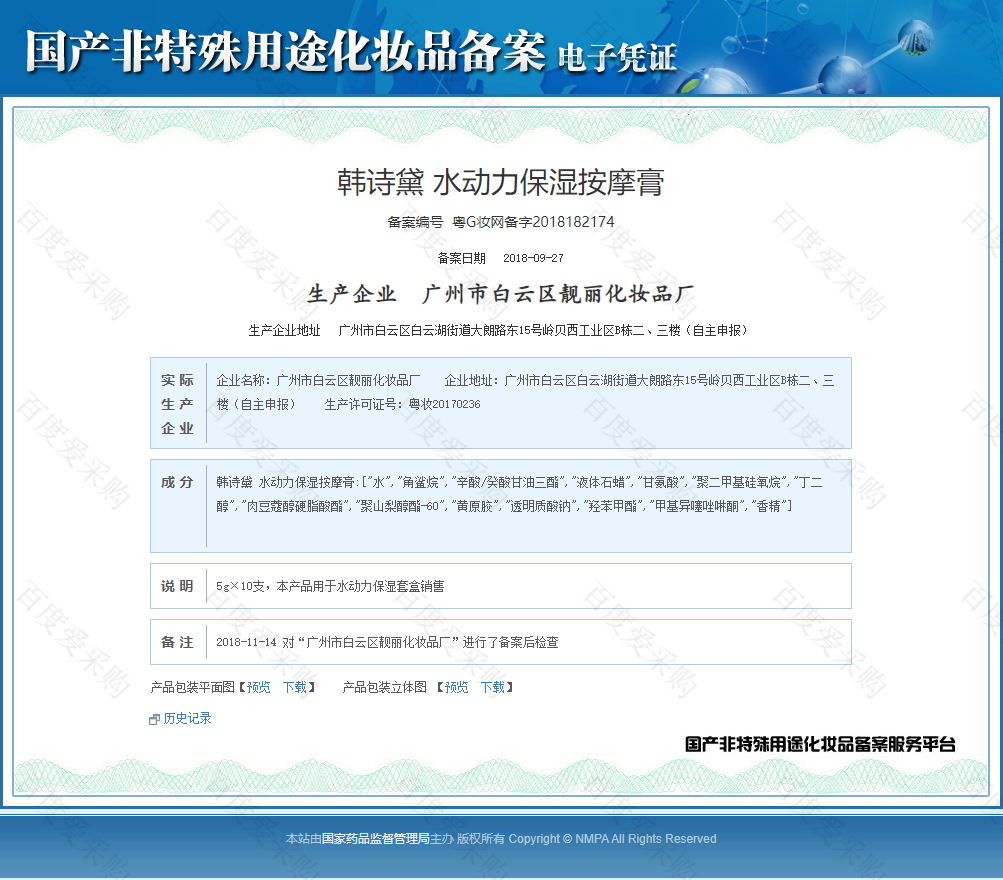Preview the 产品包装立体图 image
Screen dimensions: 1003x880
tap(456, 687)
